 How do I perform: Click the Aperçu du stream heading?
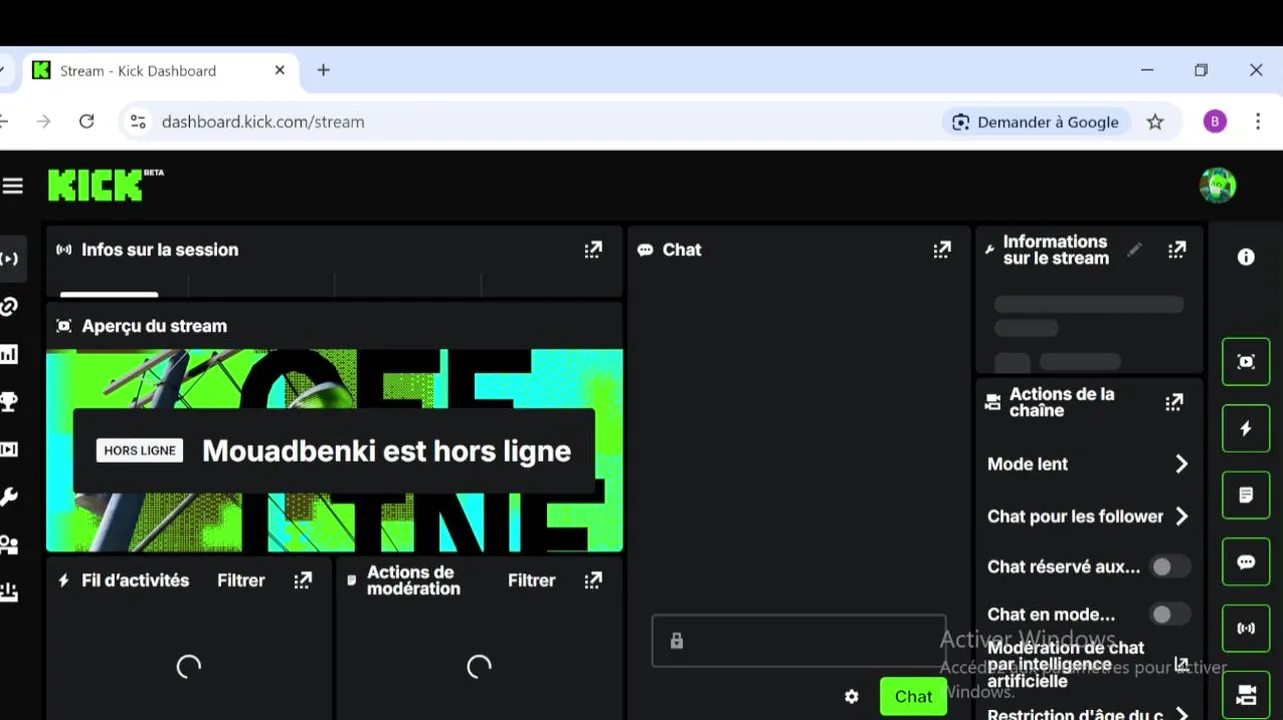tap(154, 326)
